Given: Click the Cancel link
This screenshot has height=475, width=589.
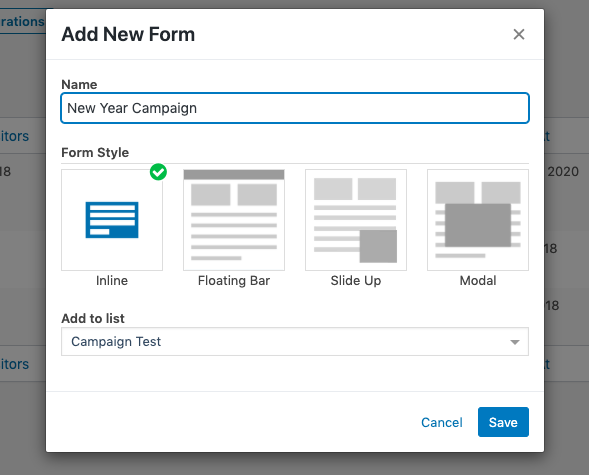Looking at the screenshot, I should 442,422.
